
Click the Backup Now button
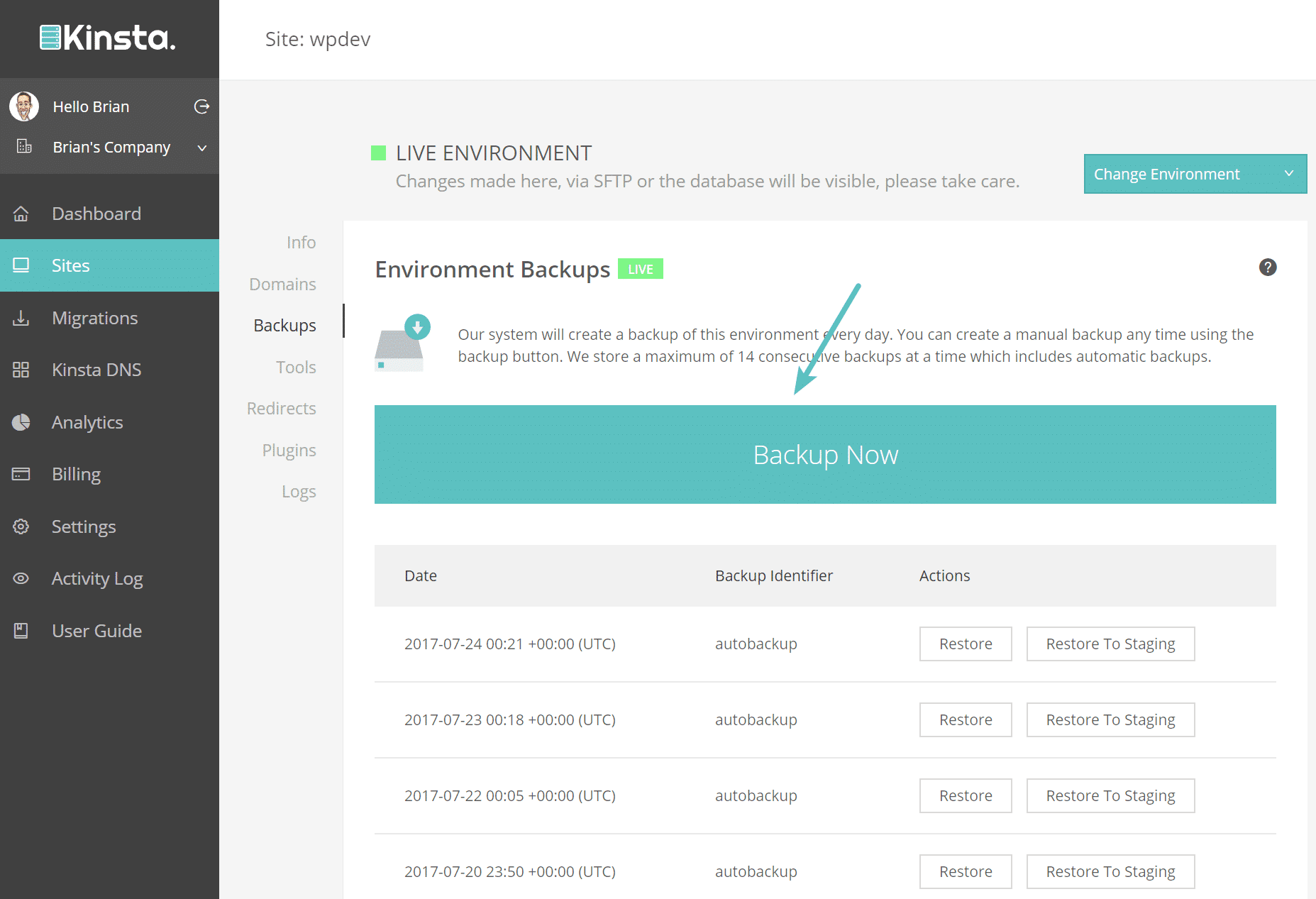[x=825, y=454]
